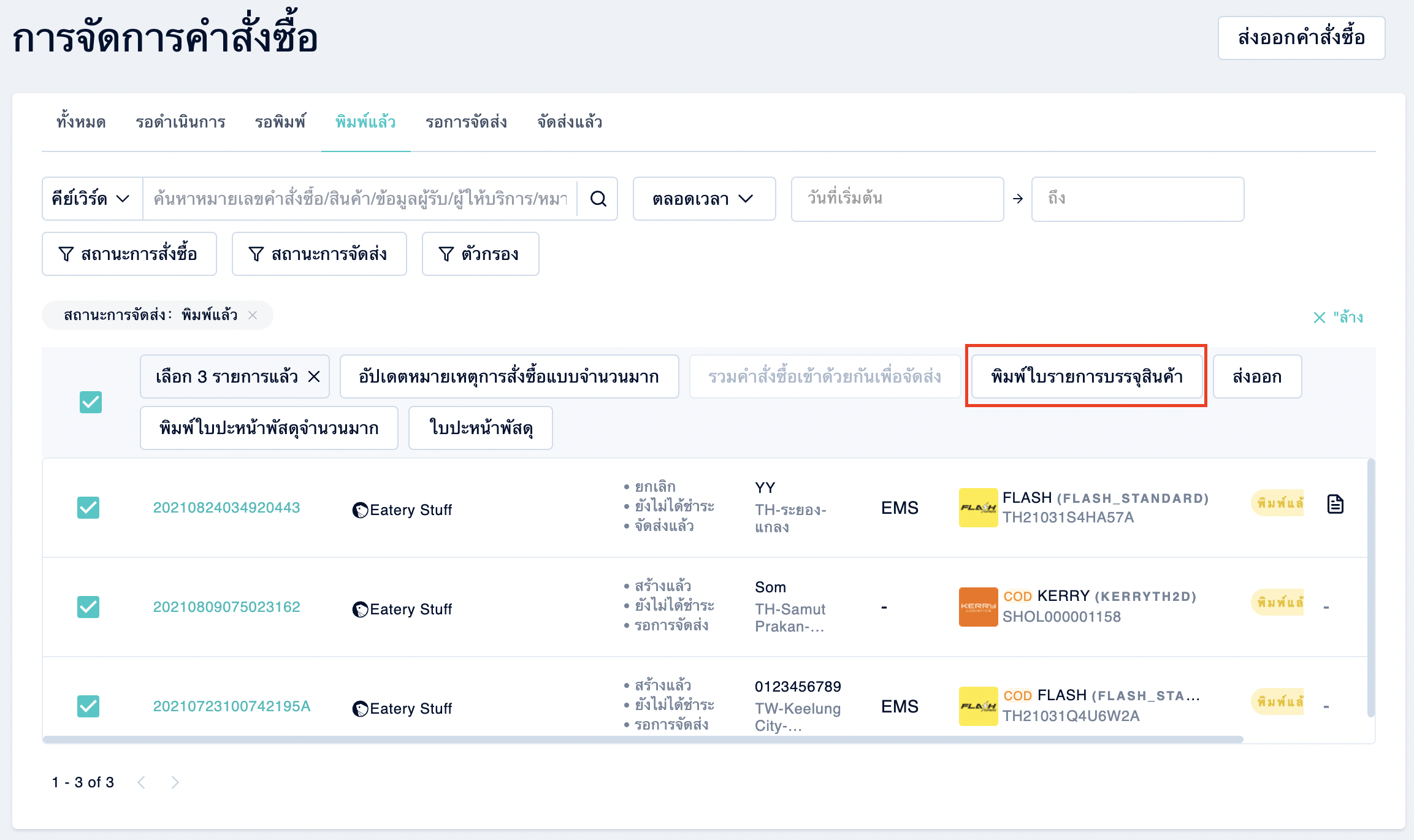This screenshot has width=1414, height=840.
Task: Click the search magnifier icon
Action: [598, 199]
